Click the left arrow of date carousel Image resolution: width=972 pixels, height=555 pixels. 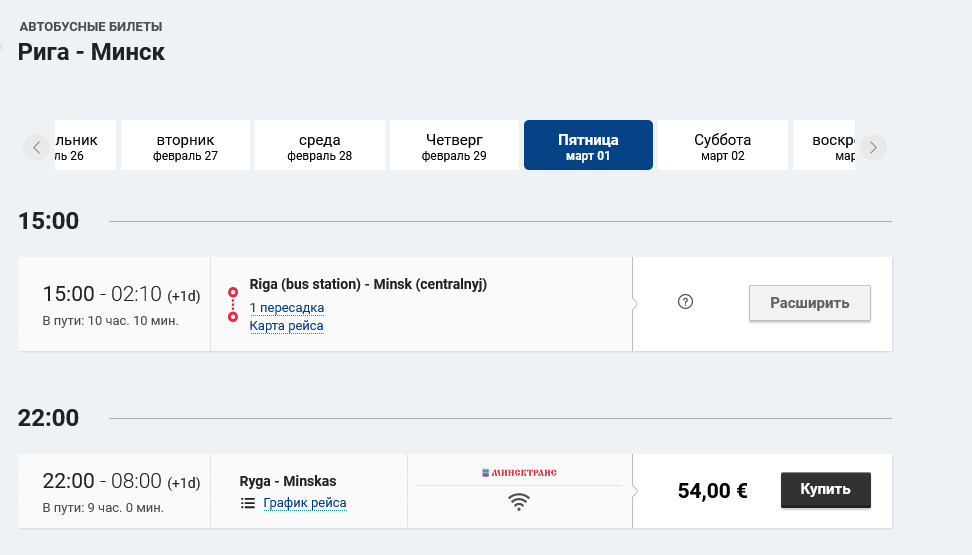(x=37, y=148)
